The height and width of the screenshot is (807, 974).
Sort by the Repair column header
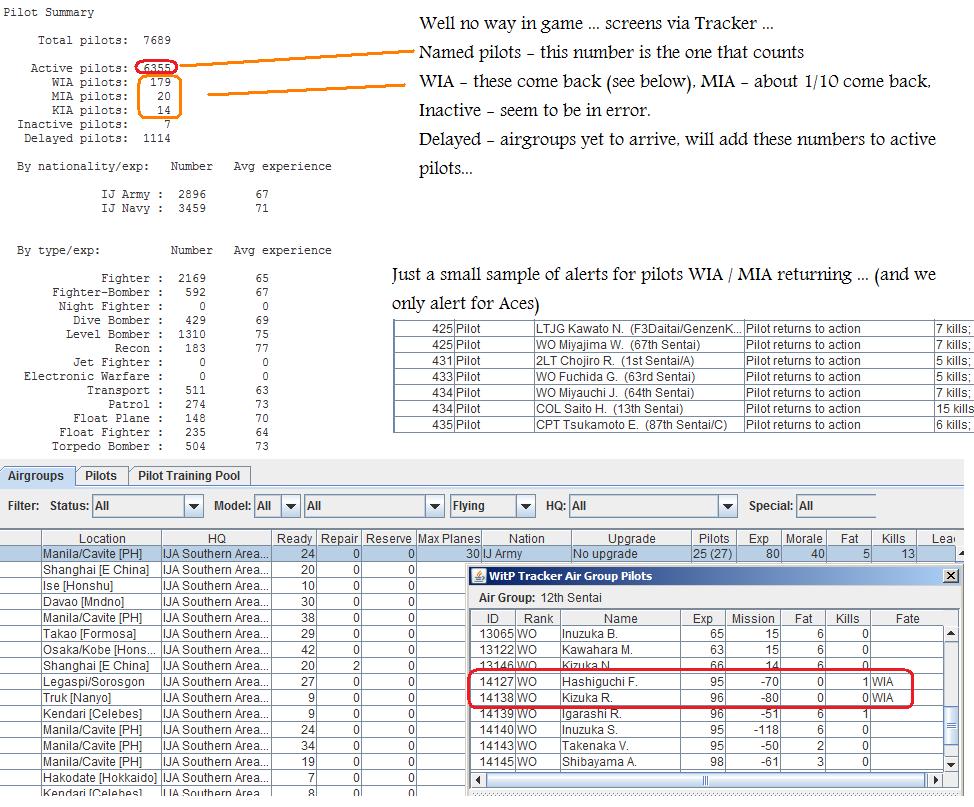pyautogui.click(x=339, y=539)
